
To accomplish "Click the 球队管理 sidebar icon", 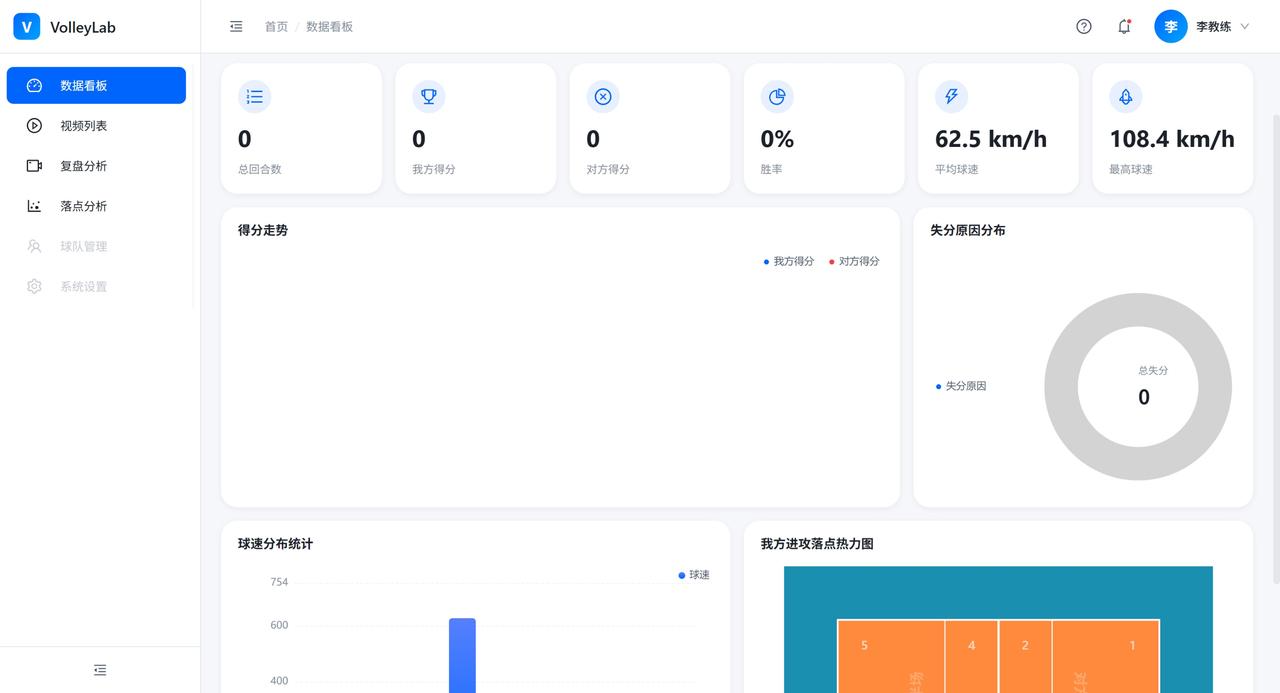I will pyautogui.click(x=34, y=246).
